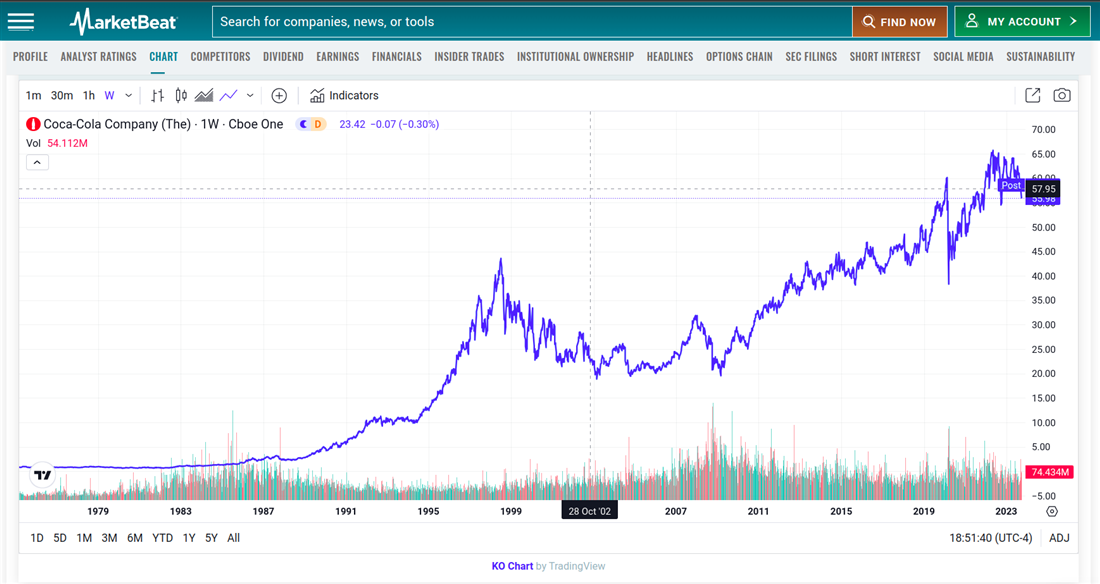Screen dimensions: 1100x584
Task: Click the Coca-Cola symbol logo
Action: [33, 124]
